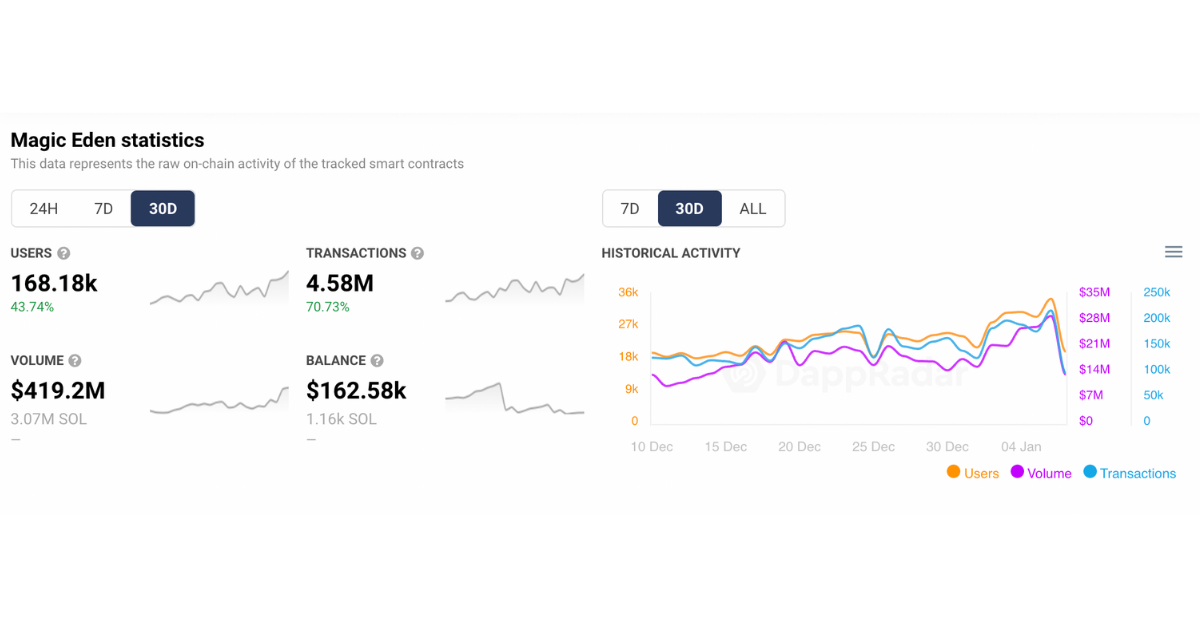This screenshot has width=1200, height=628.
Task: Click the Volume sparkline chart
Action: (219, 401)
